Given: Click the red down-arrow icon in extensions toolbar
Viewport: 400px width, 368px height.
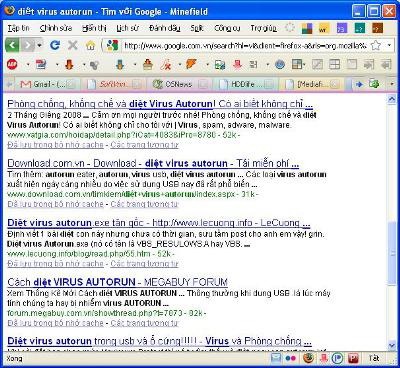Looking at the screenshot, I should coord(237,64).
